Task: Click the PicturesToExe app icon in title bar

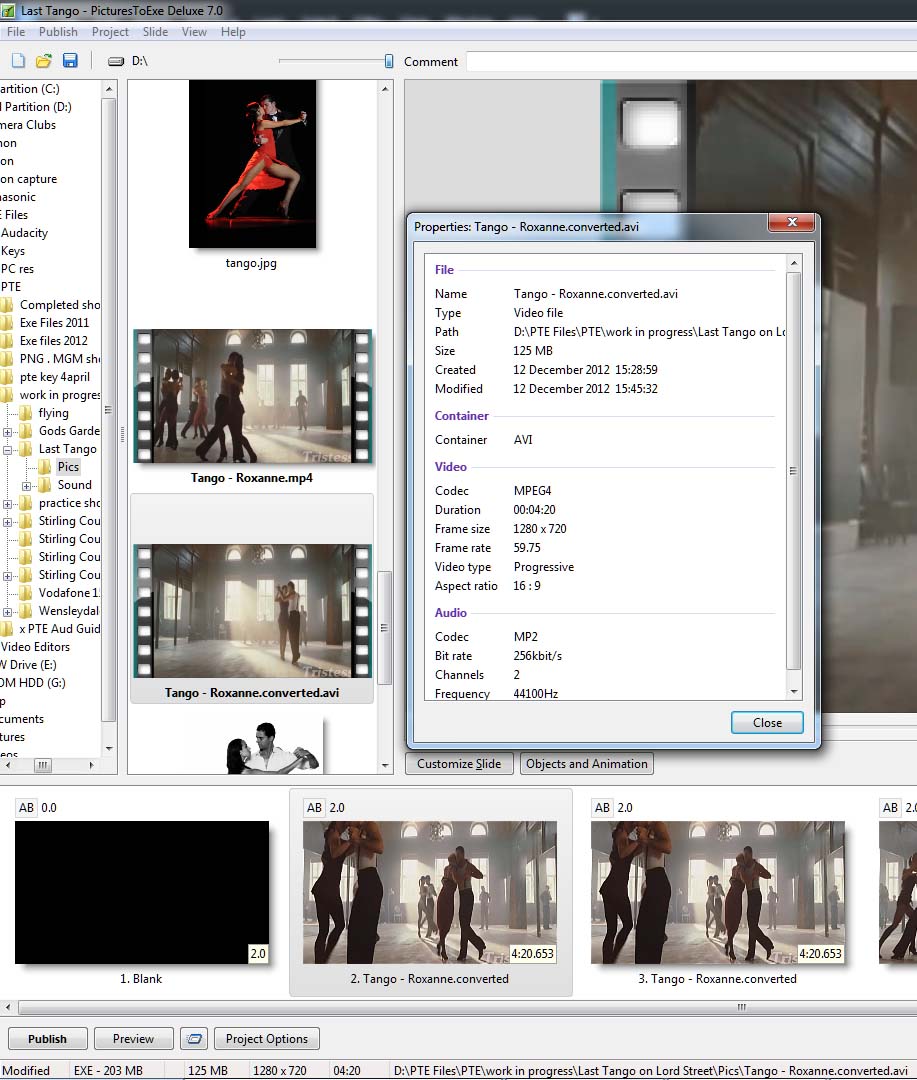Action: 8,10
